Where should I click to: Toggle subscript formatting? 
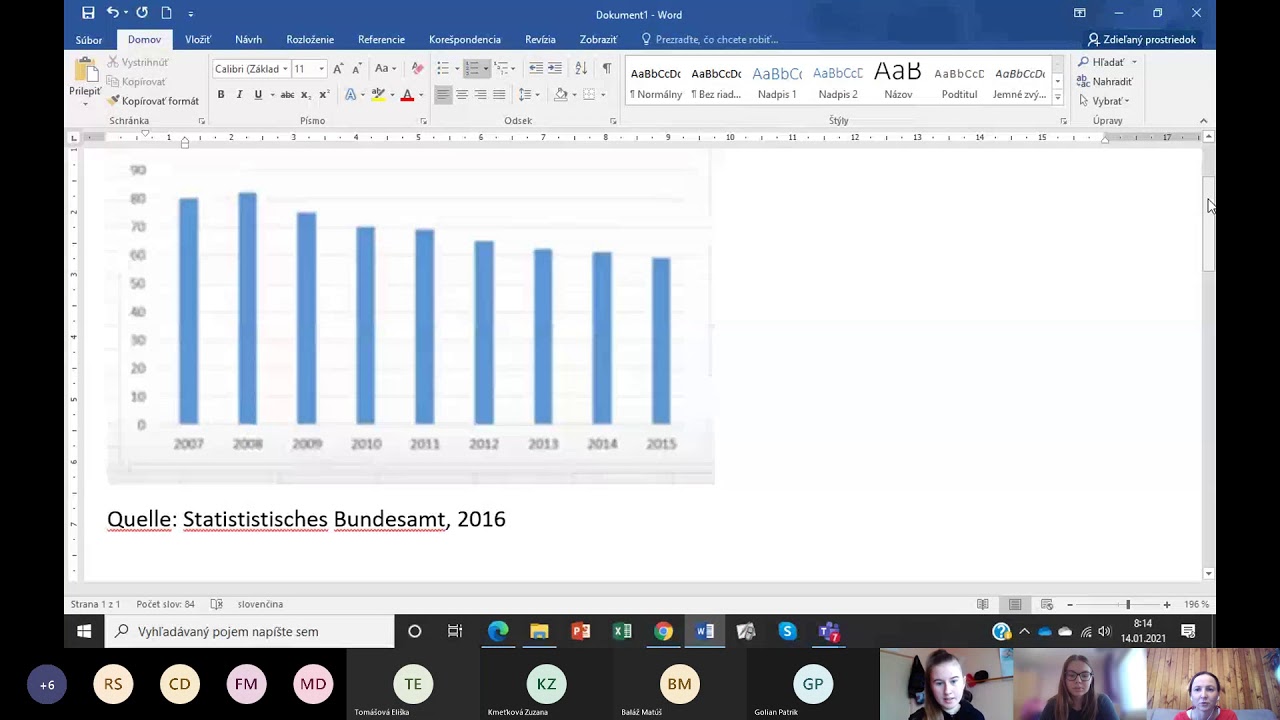(306, 95)
